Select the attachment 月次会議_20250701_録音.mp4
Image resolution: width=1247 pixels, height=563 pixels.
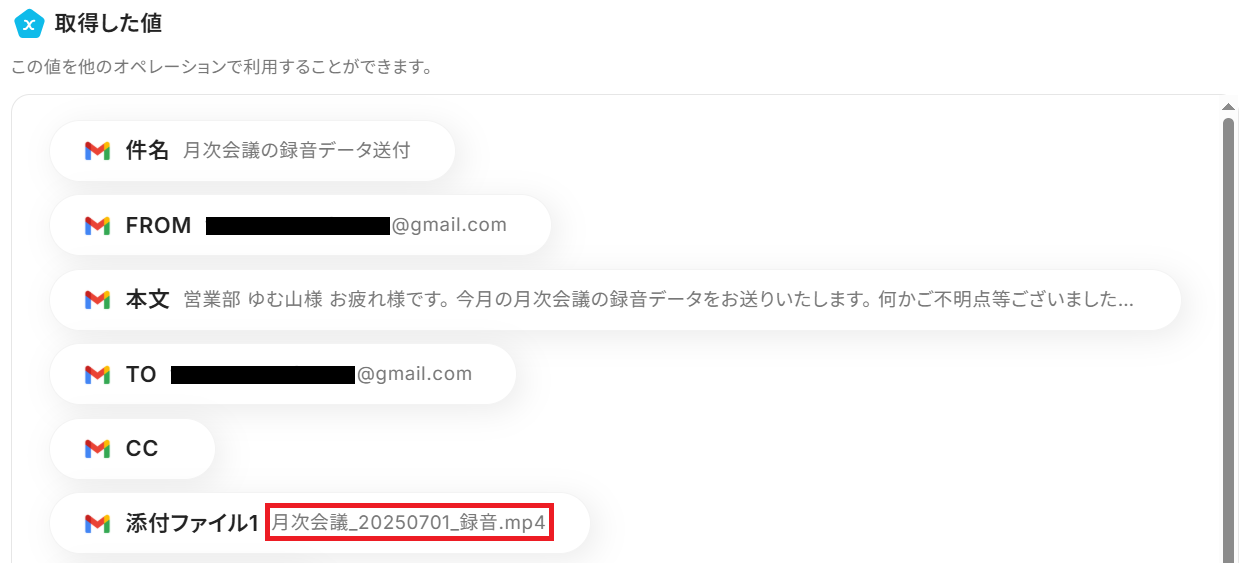[x=409, y=523]
